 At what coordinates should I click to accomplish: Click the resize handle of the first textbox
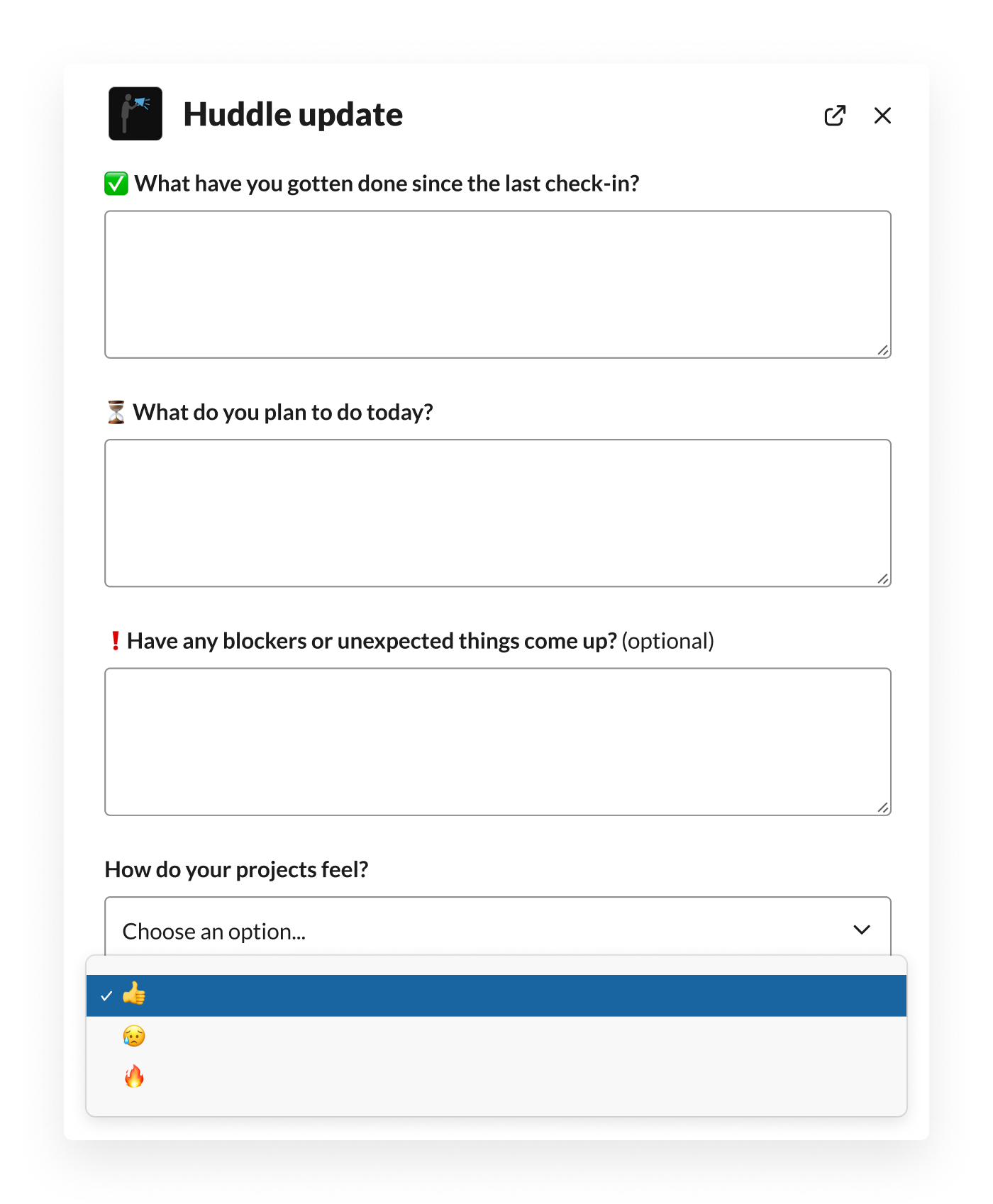(883, 350)
